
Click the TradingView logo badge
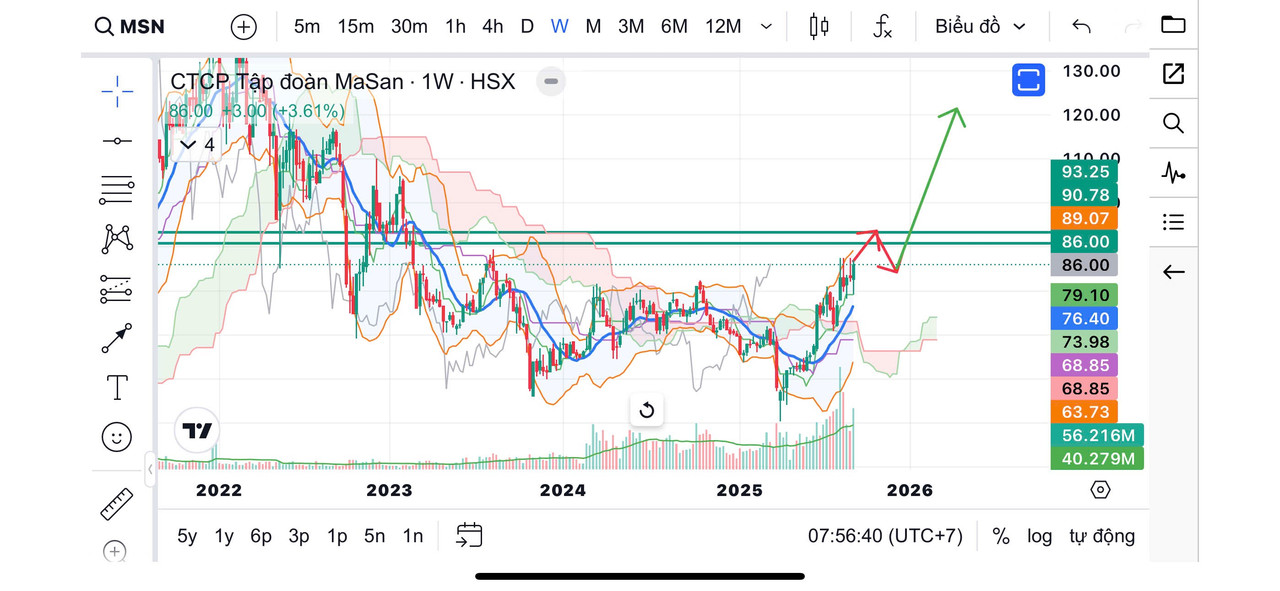[x=198, y=431]
